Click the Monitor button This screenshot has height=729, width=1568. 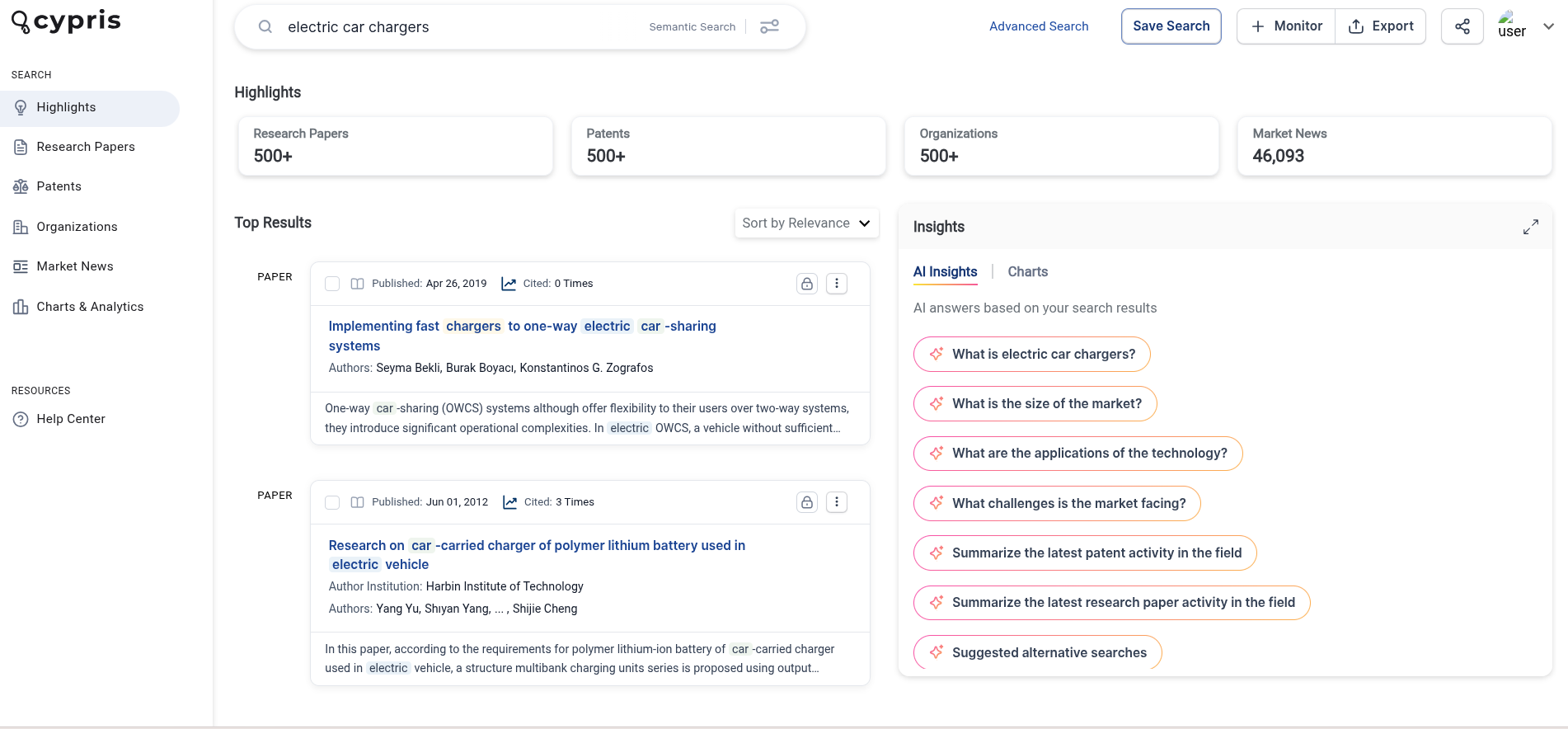tap(1286, 26)
